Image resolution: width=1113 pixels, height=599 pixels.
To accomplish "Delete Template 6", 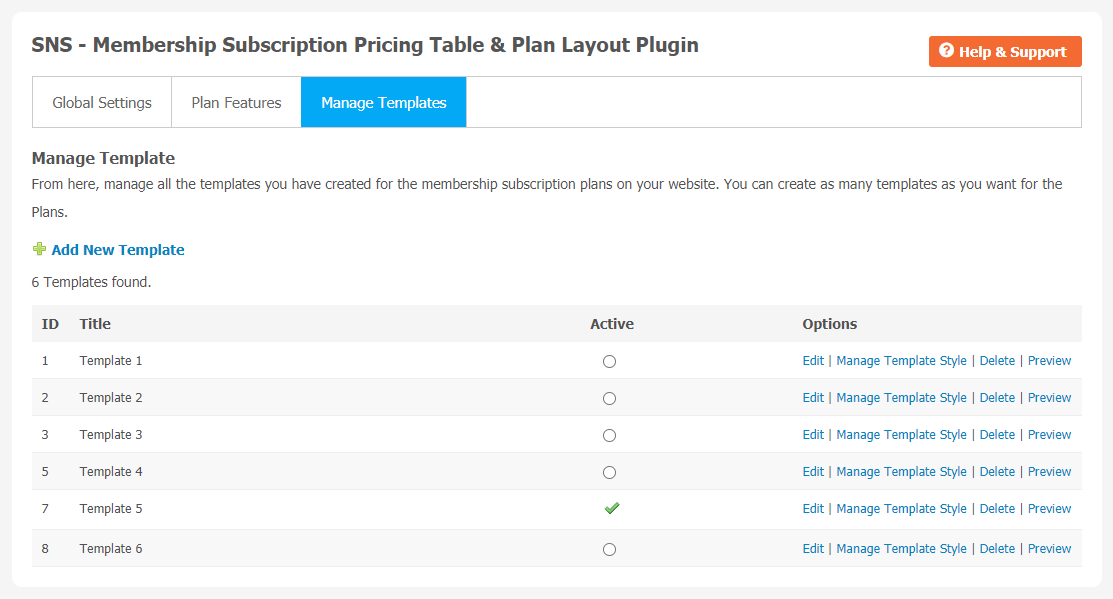I will click(997, 549).
